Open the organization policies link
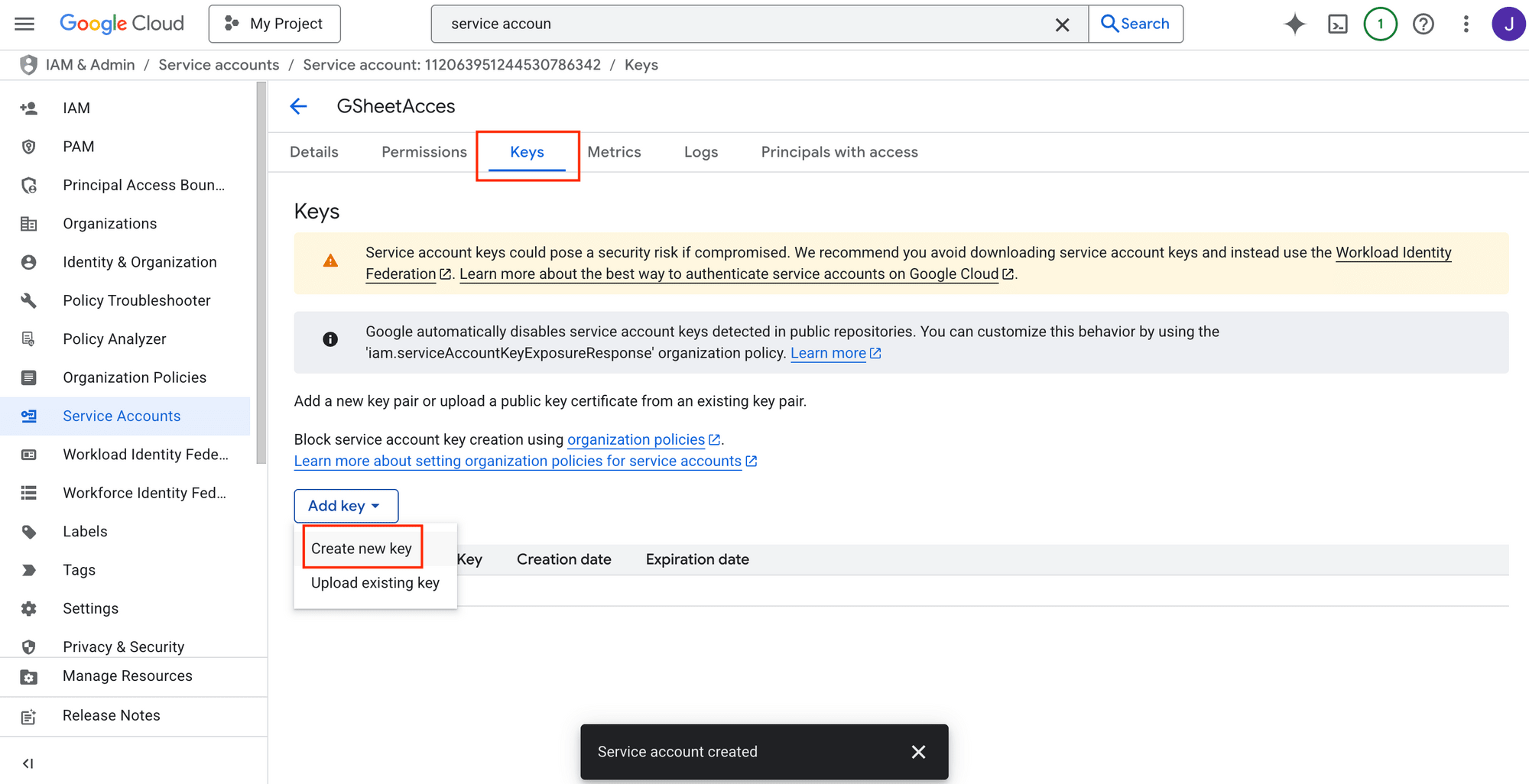 coord(643,439)
